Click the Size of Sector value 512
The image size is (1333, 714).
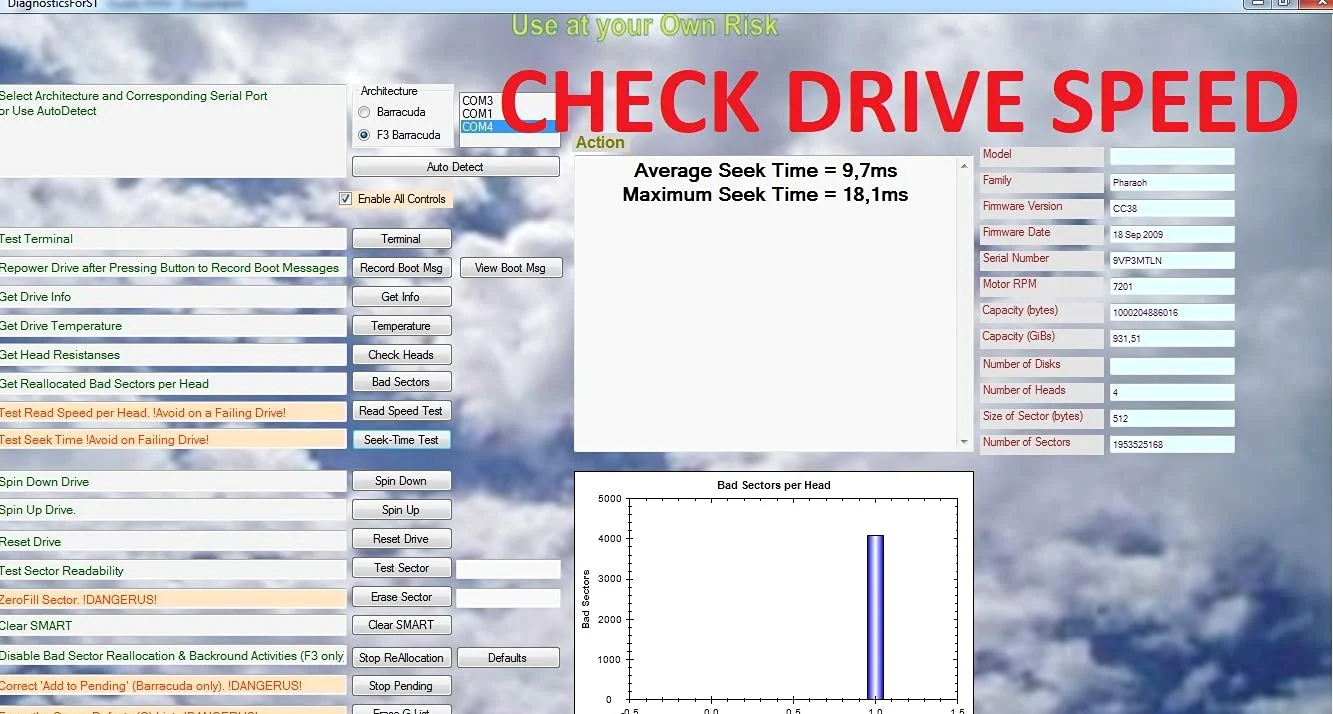tap(1172, 419)
